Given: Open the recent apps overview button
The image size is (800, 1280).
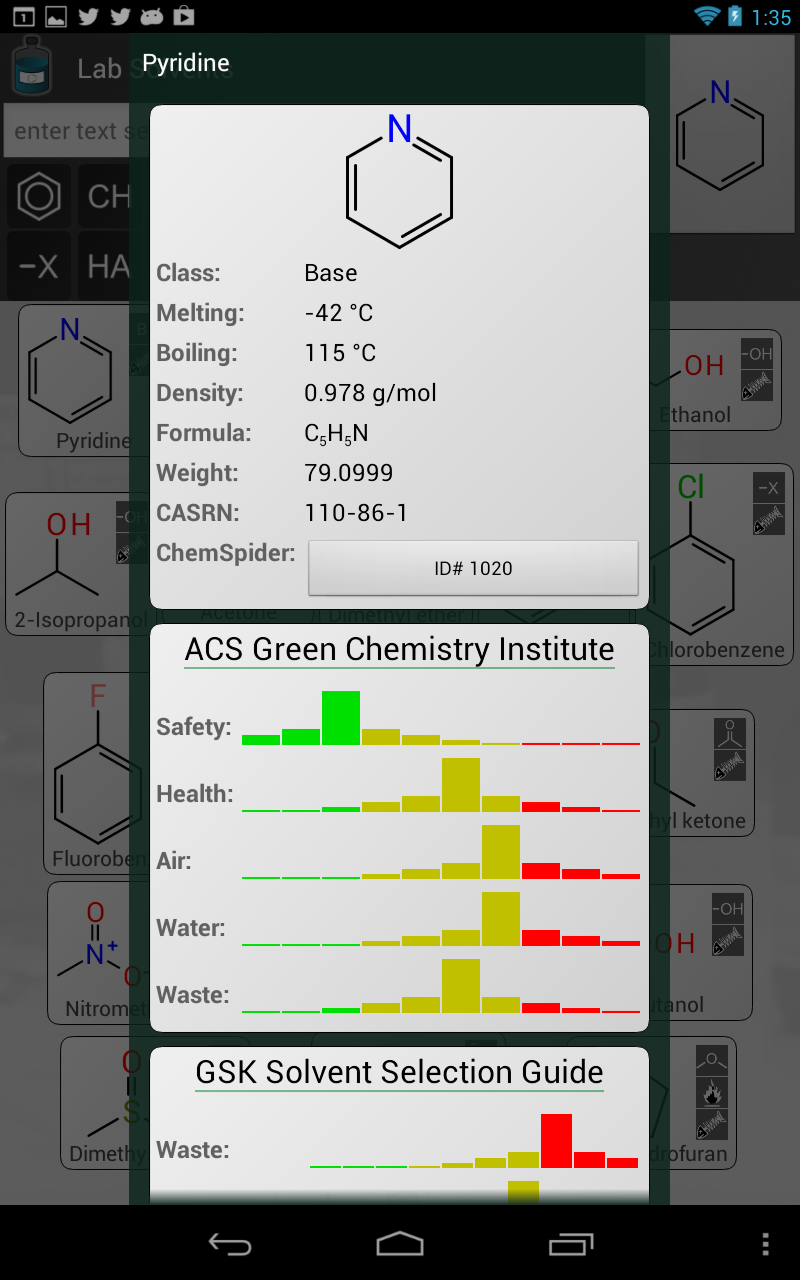Looking at the screenshot, I should click(571, 1243).
